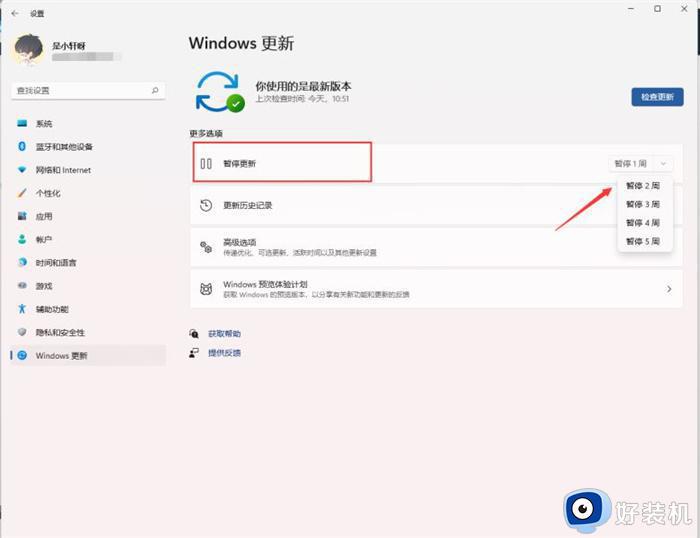The height and width of the screenshot is (538, 700).
Task: Open 帐户 settings category
Action: tap(88, 240)
